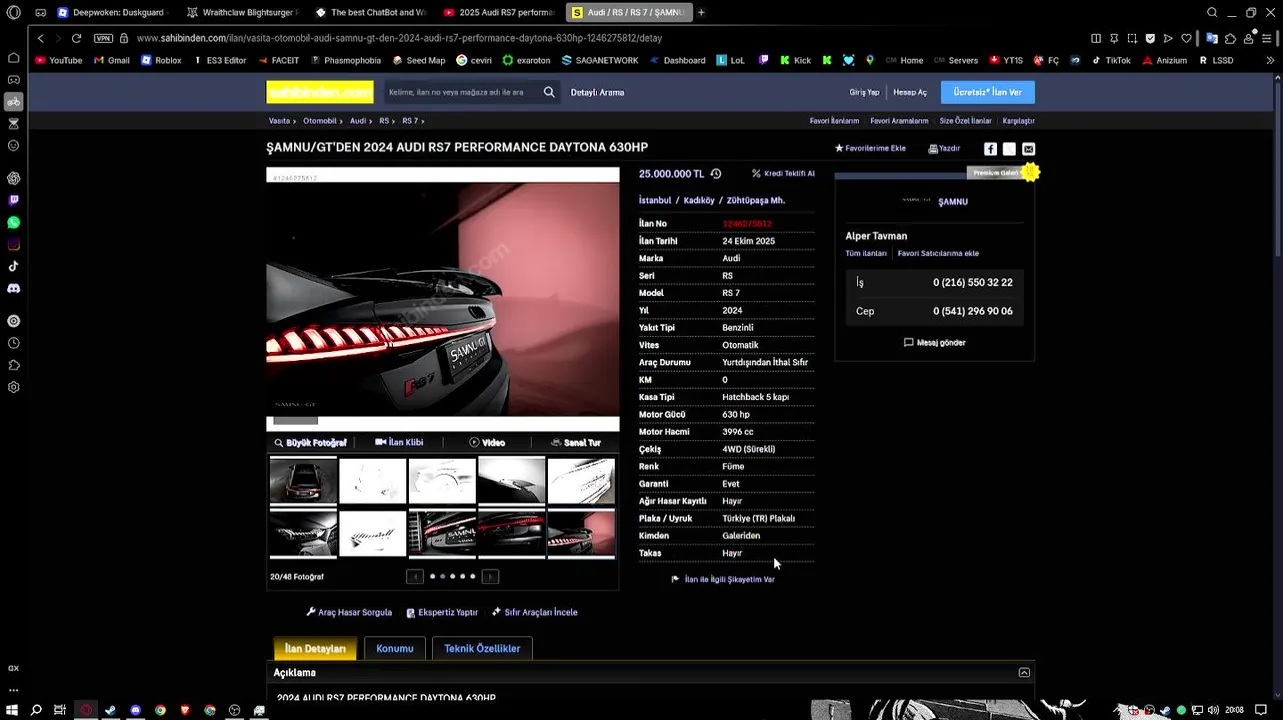The width and height of the screenshot is (1283, 720).
Task: Click the Windows Start button
Action: click(x=12, y=710)
